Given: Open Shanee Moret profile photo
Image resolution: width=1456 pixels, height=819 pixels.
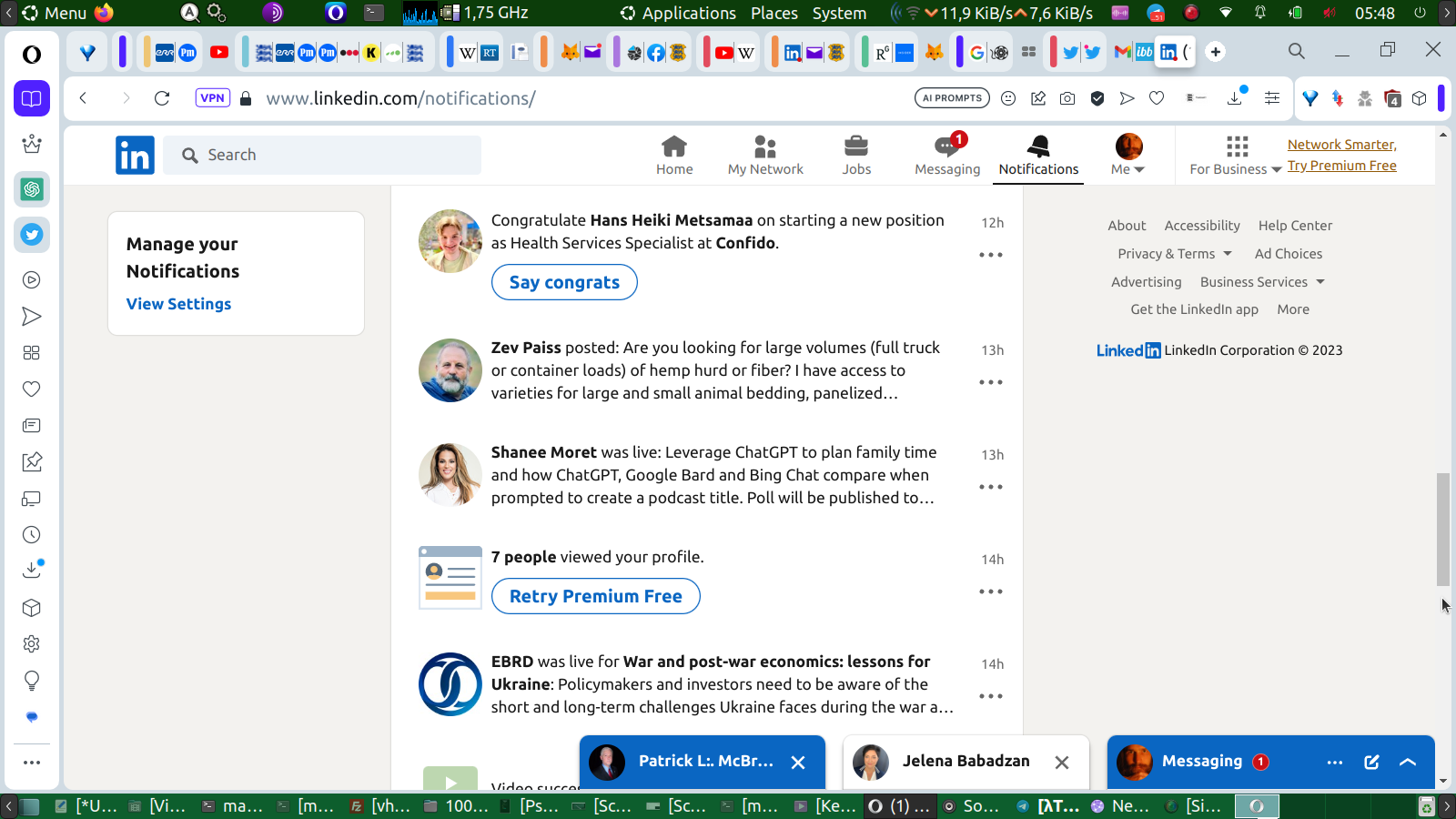Looking at the screenshot, I should (x=450, y=475).
